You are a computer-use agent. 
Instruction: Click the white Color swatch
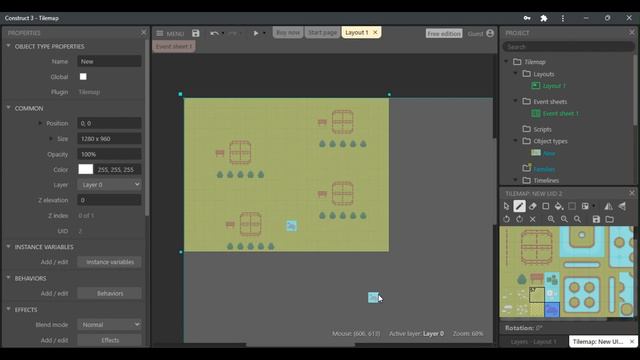[x=86, y=169]
